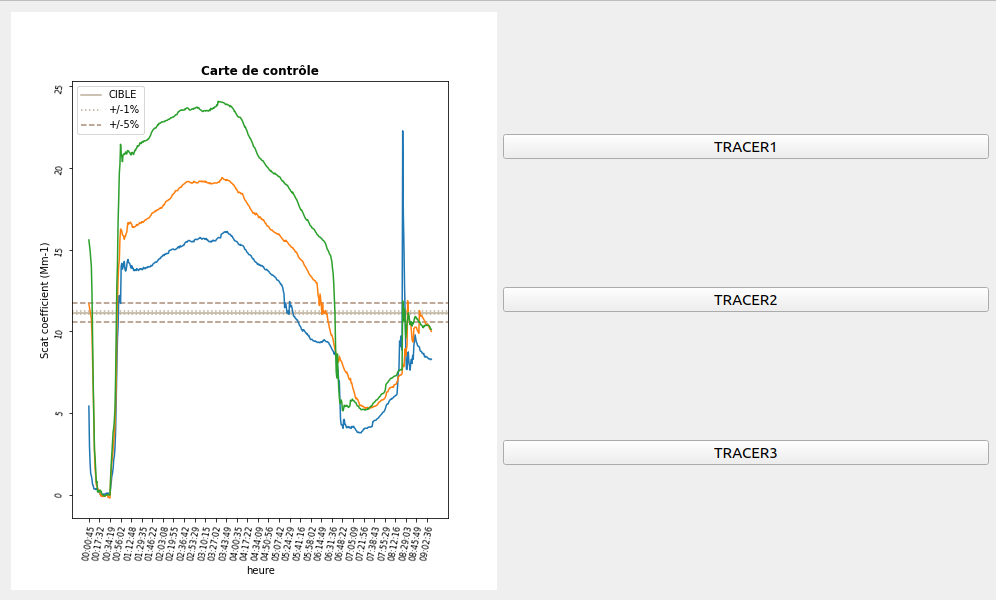Click the green curve on the plot
The width and height of the screenshot is (996, 600).
200,110
